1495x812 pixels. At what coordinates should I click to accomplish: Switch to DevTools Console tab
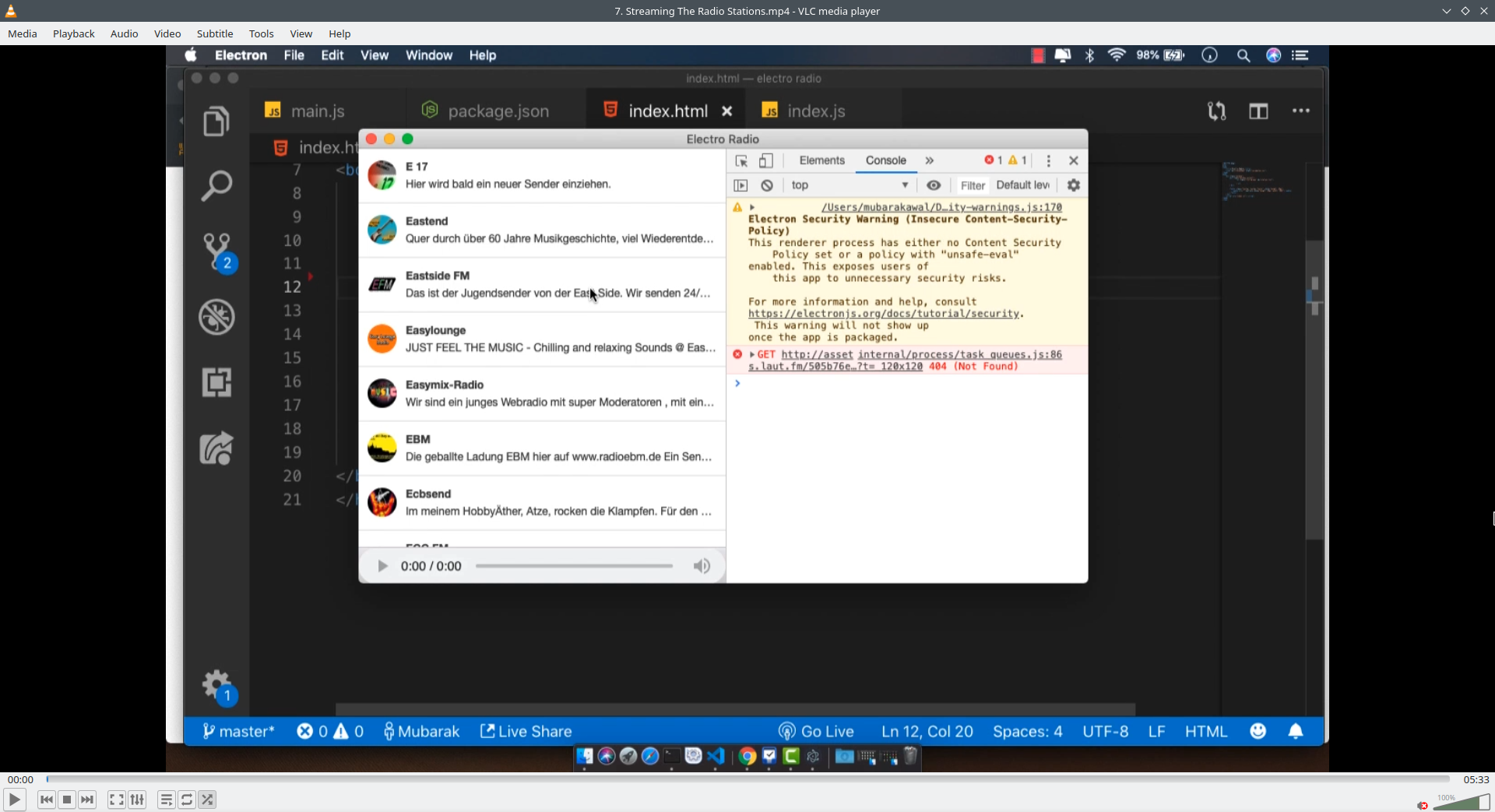[886, 160]
